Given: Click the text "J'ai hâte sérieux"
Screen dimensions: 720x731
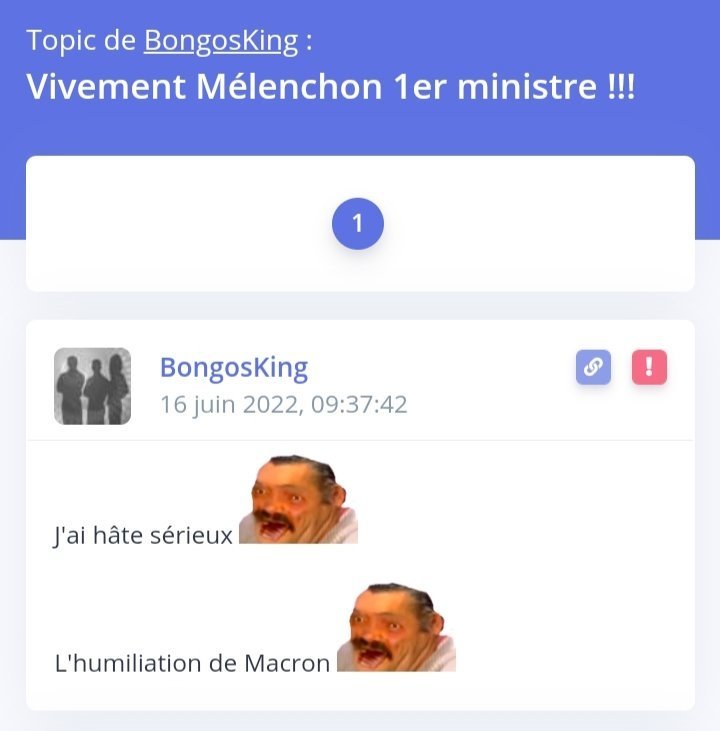Looking at the screenshot, I should click(143, 535).
